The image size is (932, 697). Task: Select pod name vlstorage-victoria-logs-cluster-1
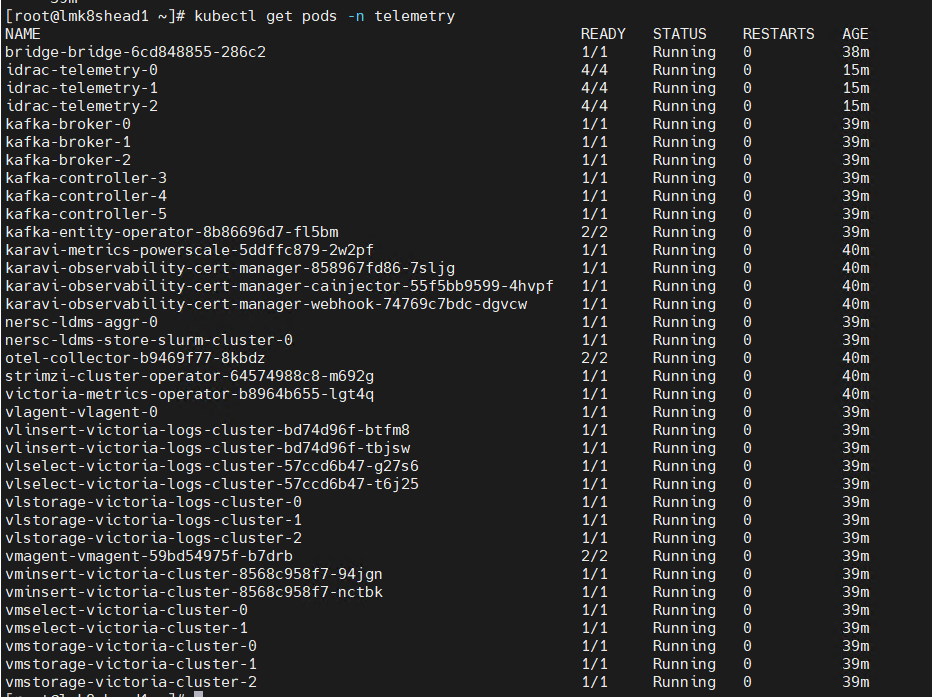153,520
